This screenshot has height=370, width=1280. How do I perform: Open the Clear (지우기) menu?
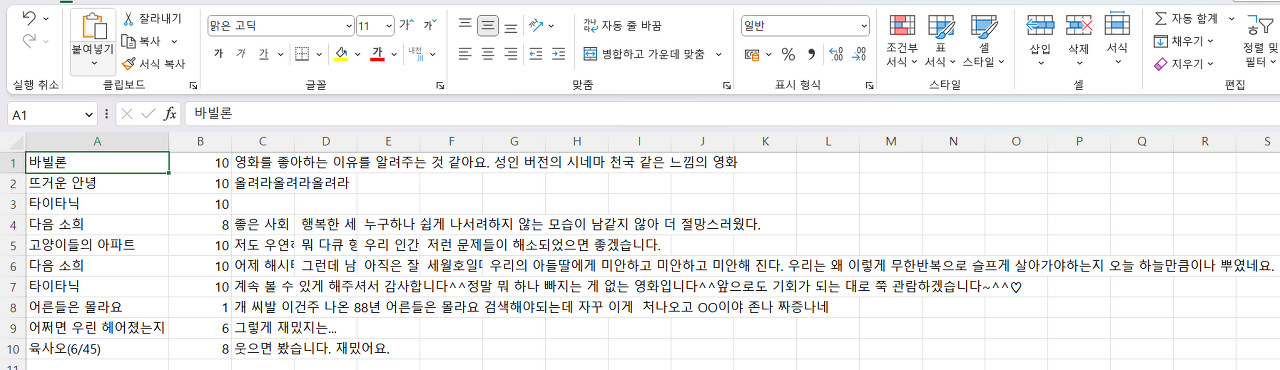click(x=1183, y=63)
